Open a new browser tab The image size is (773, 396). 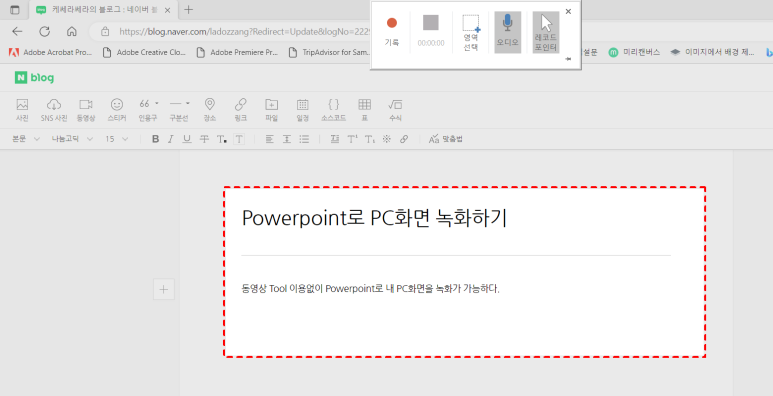click(x=188, y=9)
